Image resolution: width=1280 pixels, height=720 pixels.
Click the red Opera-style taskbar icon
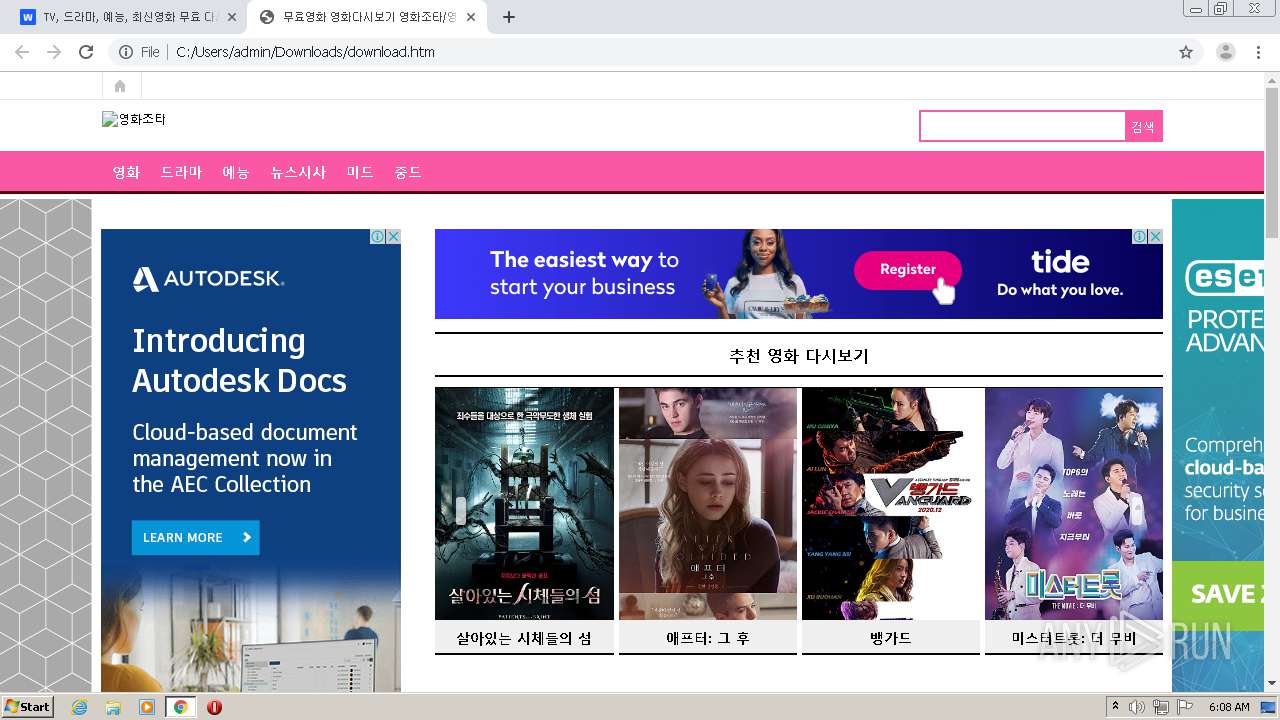coord(214,707)
